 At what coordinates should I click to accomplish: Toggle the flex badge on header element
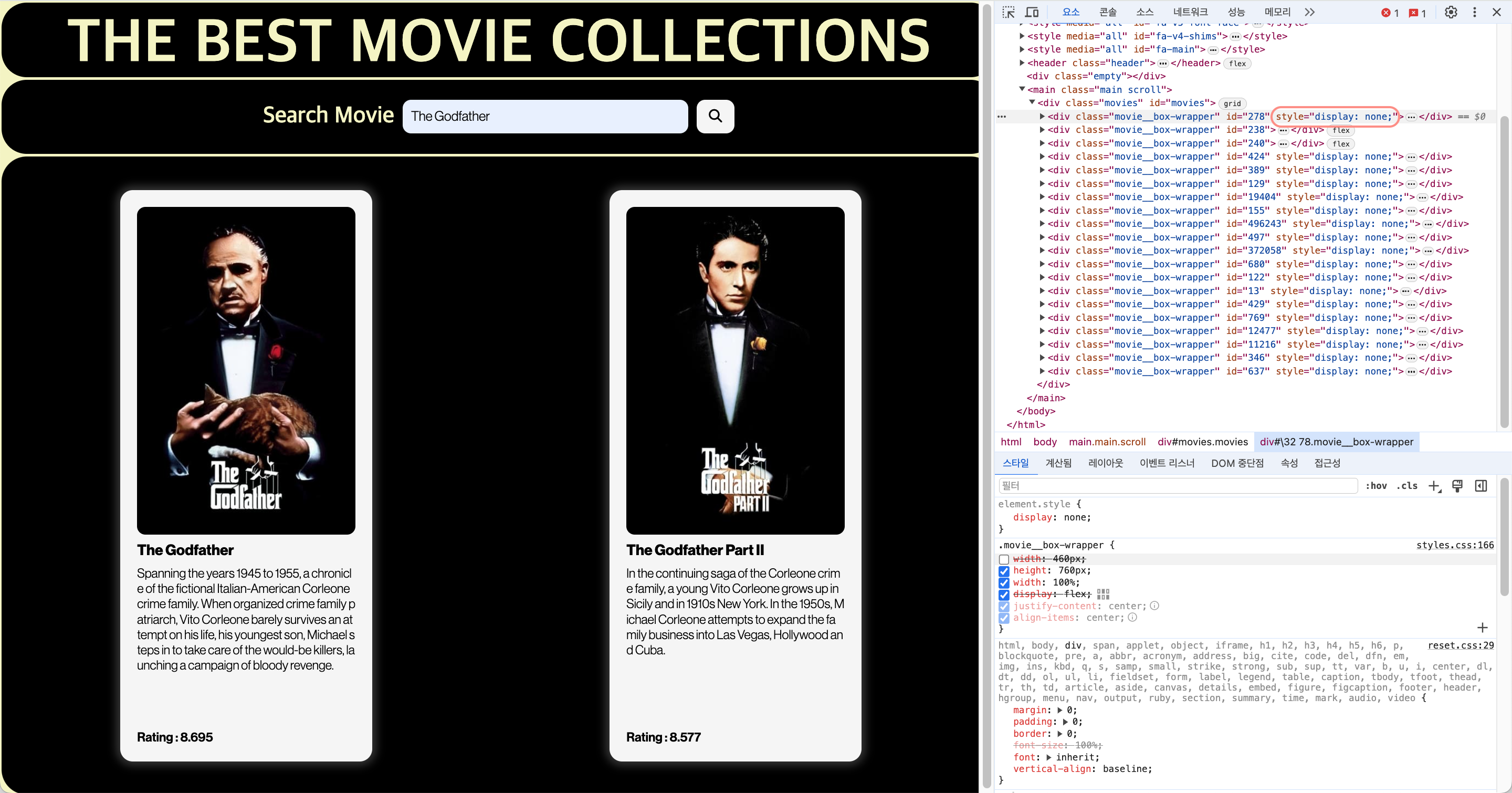point(1237,64)
